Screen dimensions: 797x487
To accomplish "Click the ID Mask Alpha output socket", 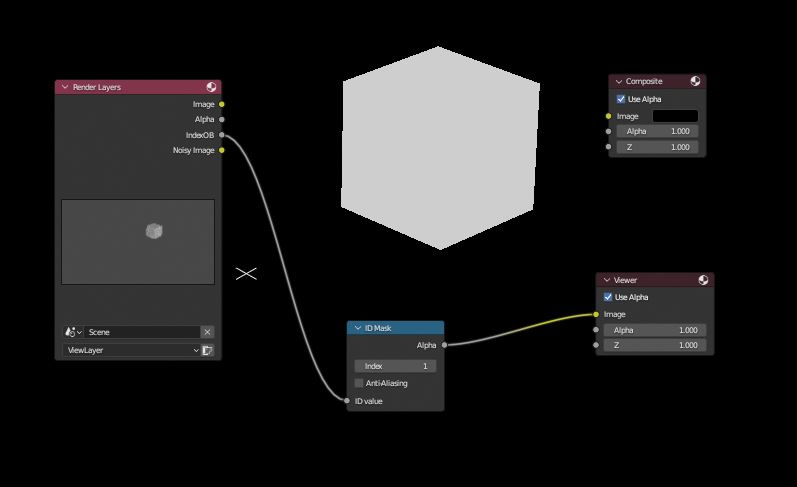I will click(x=444, y=345).
